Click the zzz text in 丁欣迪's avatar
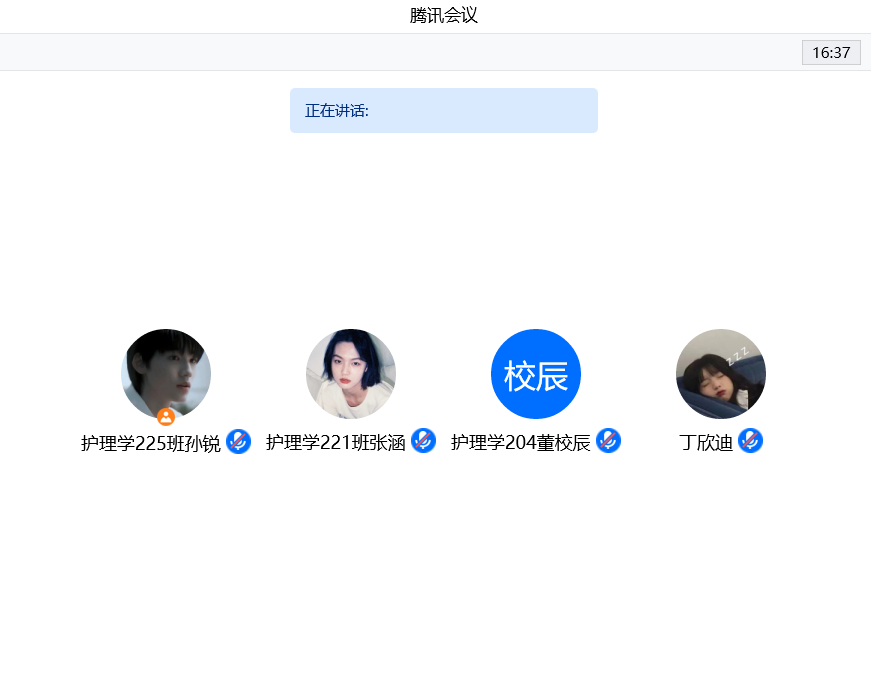This screenshot has height=687, width=871. [x=739, y=354]
